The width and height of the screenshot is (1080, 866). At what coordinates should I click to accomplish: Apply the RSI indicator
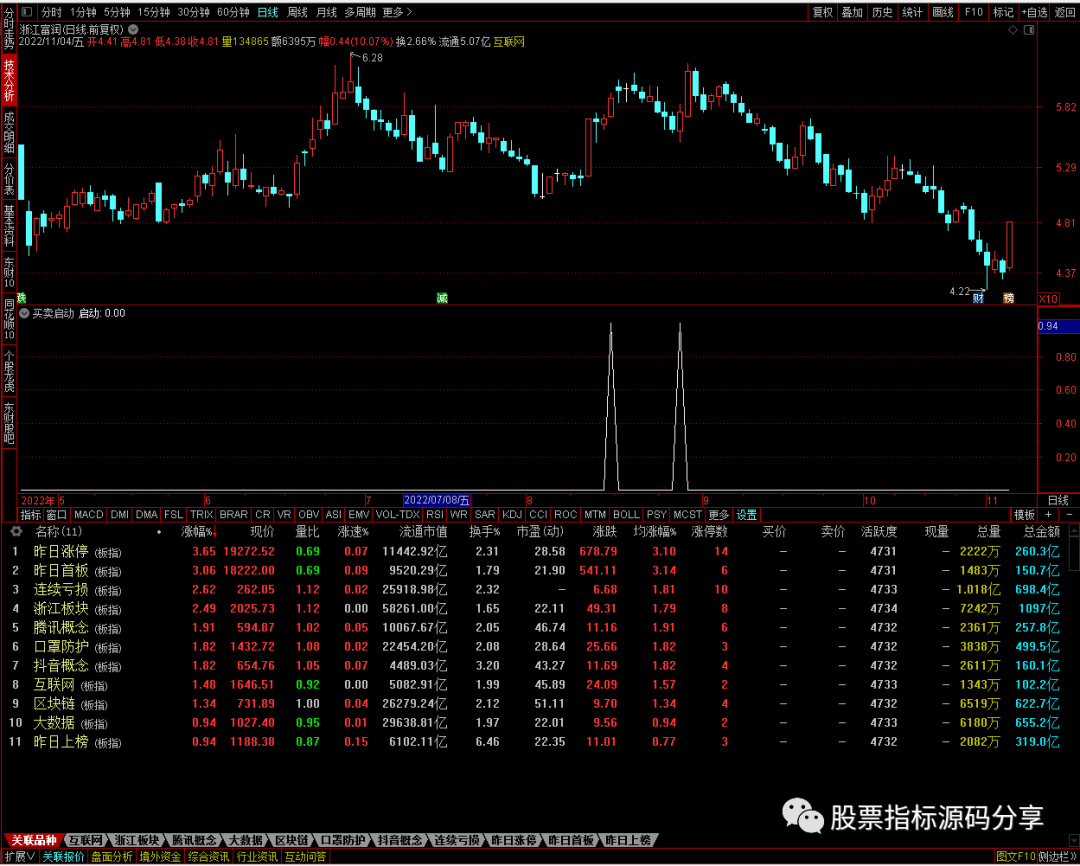coord(435,515)
